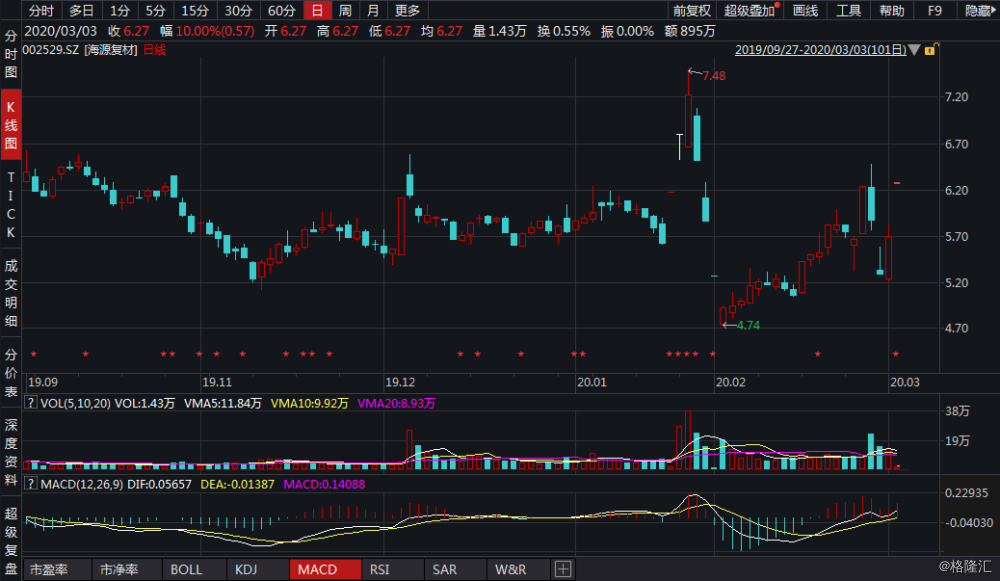Click the MACD:0.14088 value label
1000x581 pixels.
click(324, 484)
